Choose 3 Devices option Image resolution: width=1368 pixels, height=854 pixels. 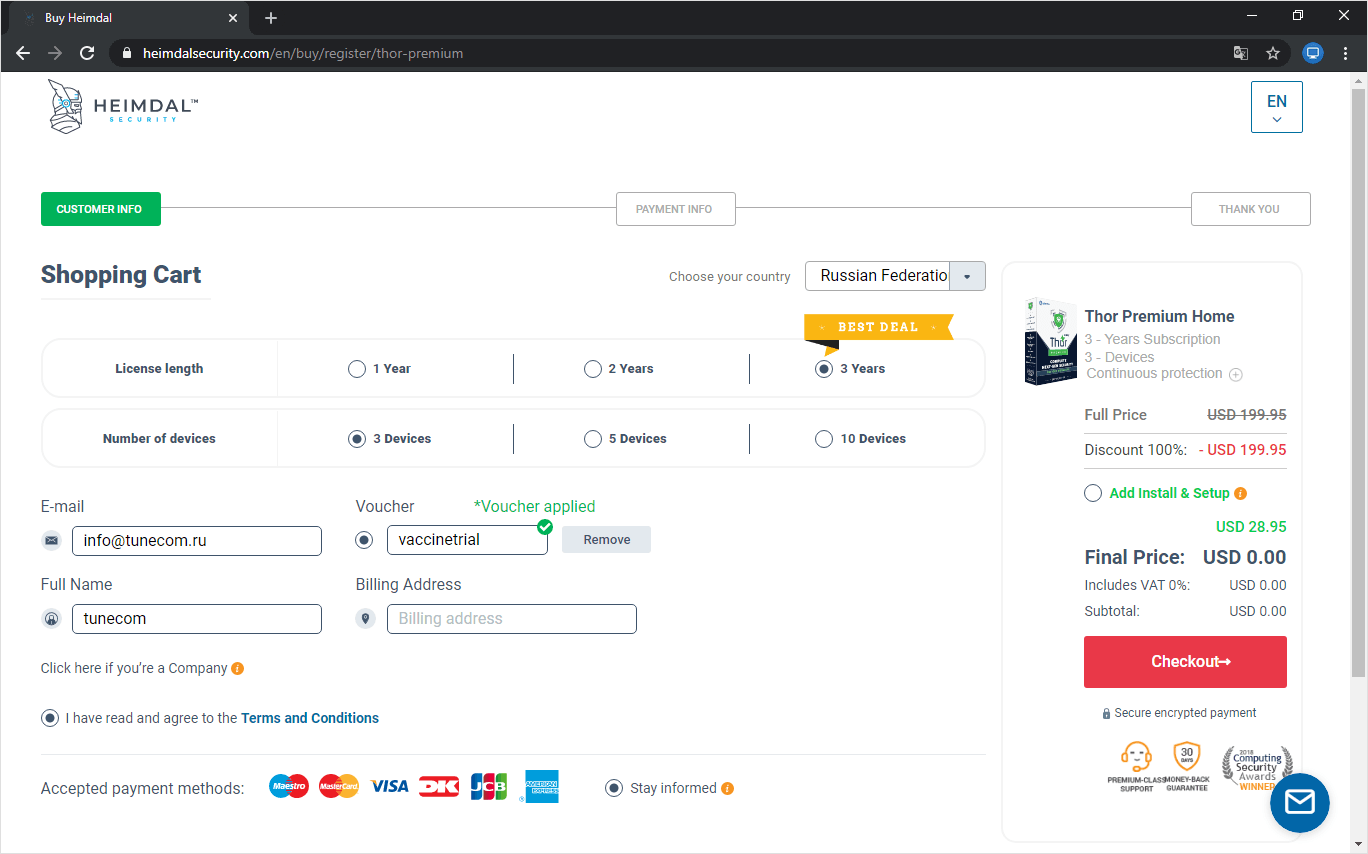point(357,439)
